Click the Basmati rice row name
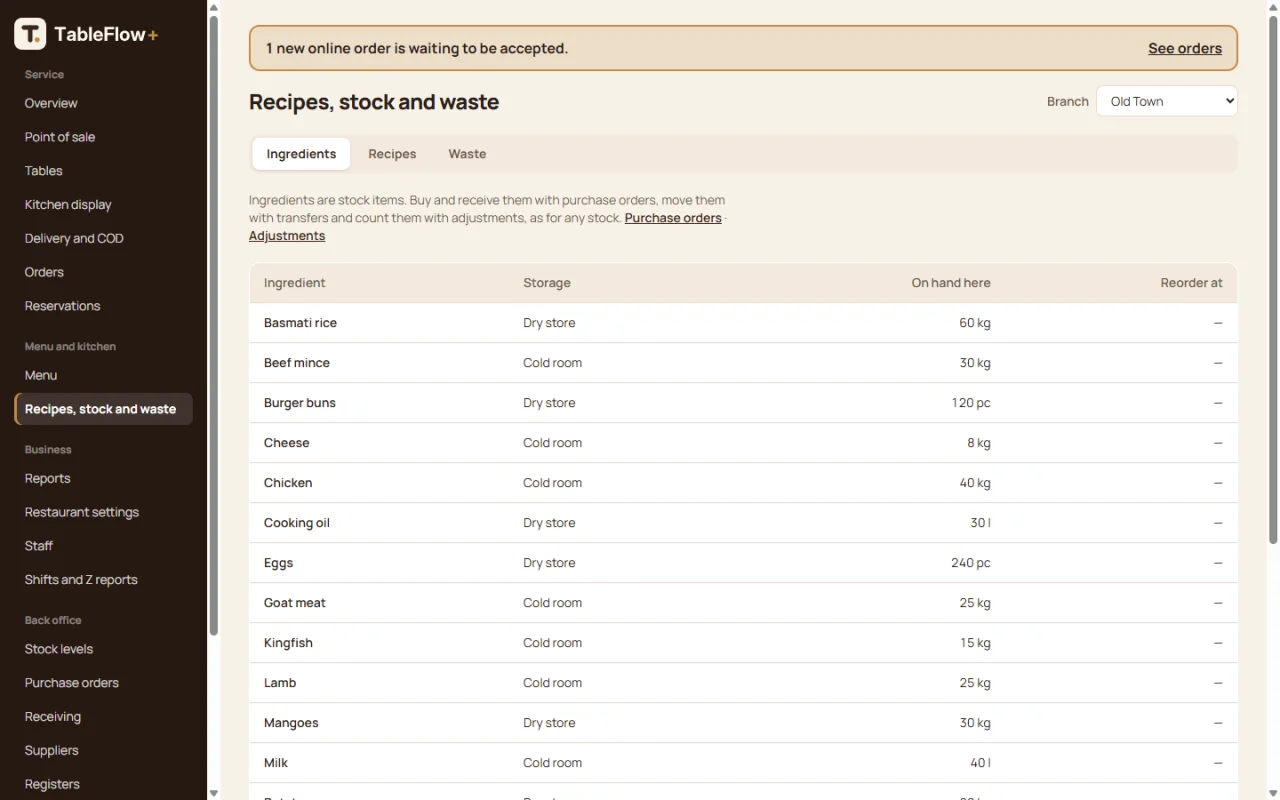This screenshot has height=800, width=1280. click(300, 323)
